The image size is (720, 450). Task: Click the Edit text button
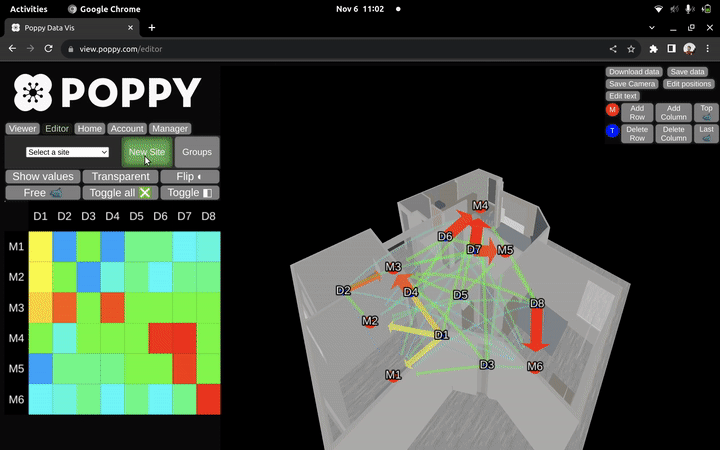(623, 96)
